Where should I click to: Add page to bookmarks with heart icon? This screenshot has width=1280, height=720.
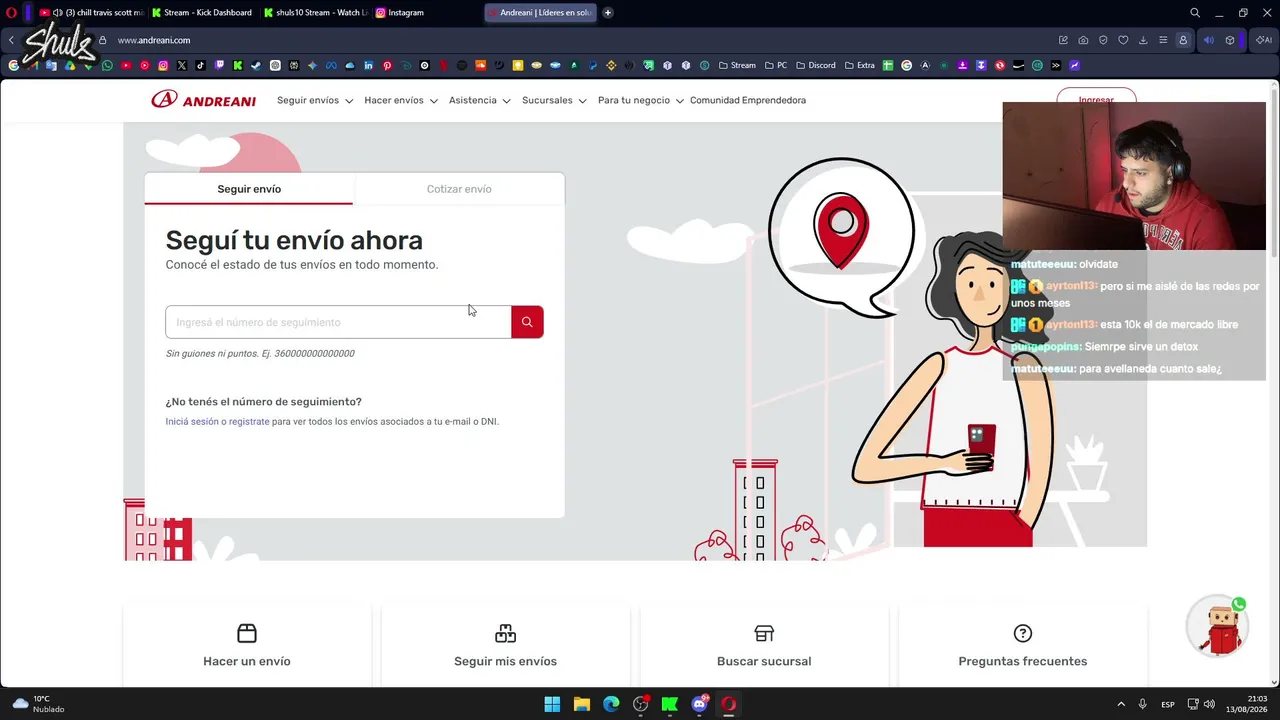pos(1123,40)
